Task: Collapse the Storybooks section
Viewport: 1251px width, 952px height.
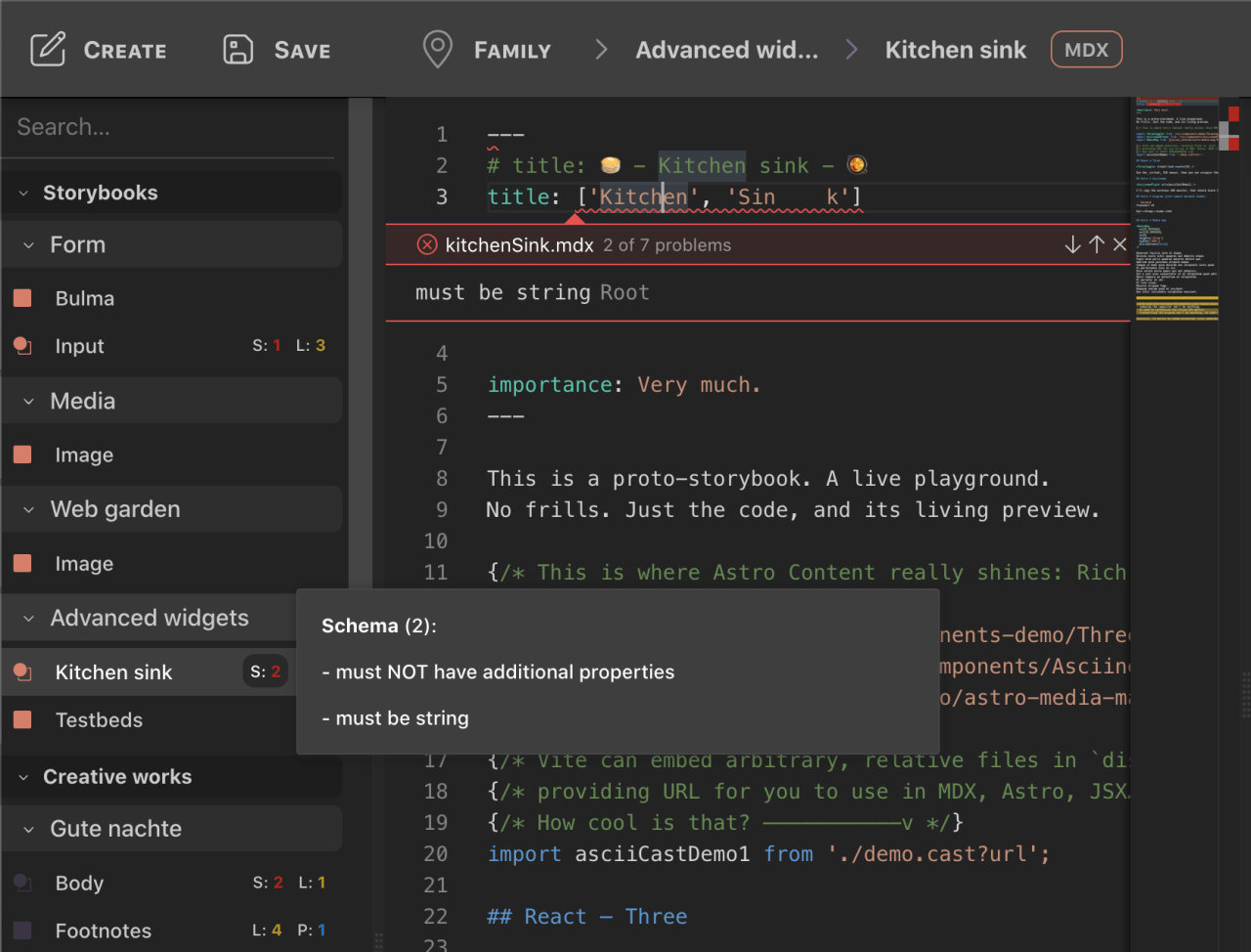Action: click(23, 194)
